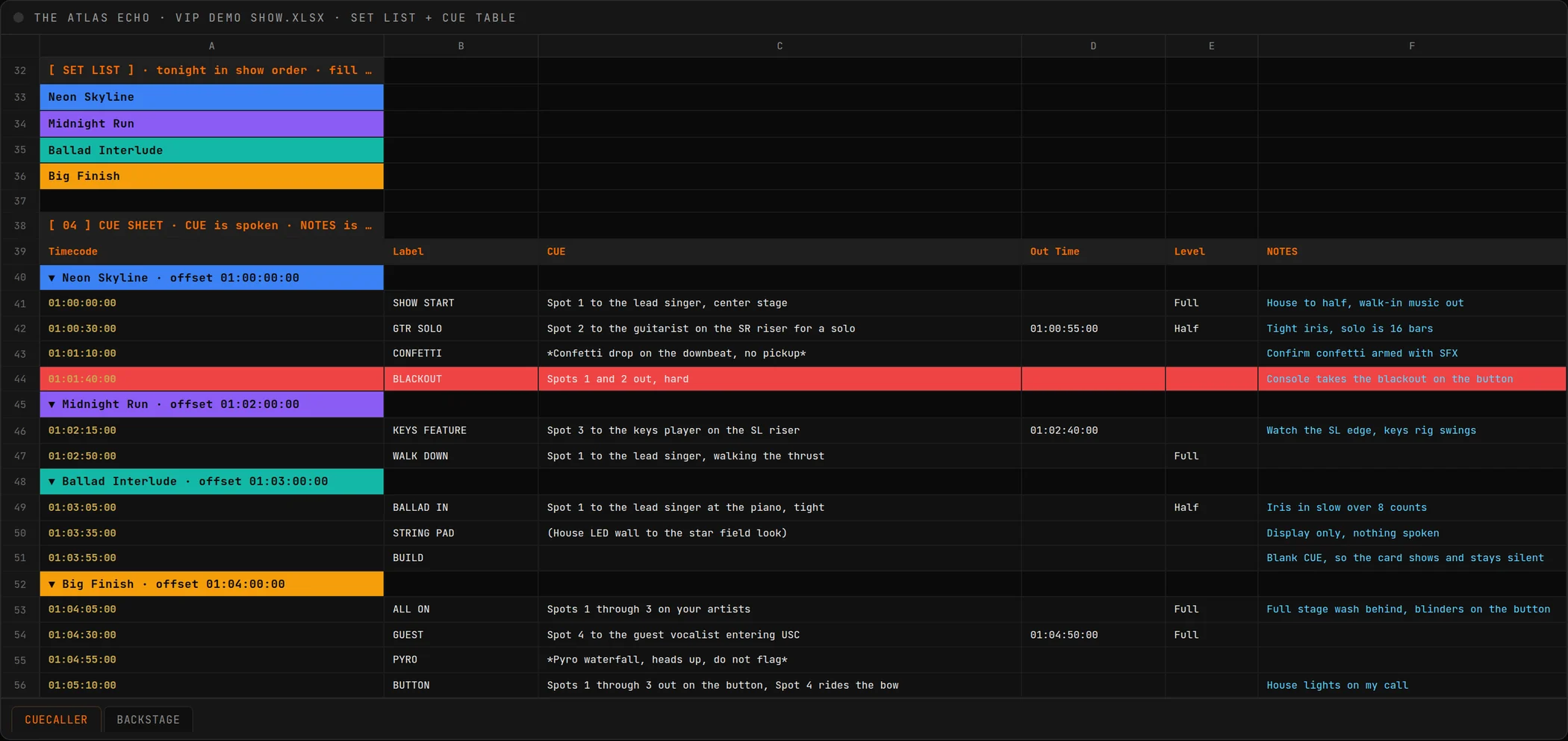This screenshot has height=741, width=1568.
Task: Select column F header
Action: (x=1412, y=46)
